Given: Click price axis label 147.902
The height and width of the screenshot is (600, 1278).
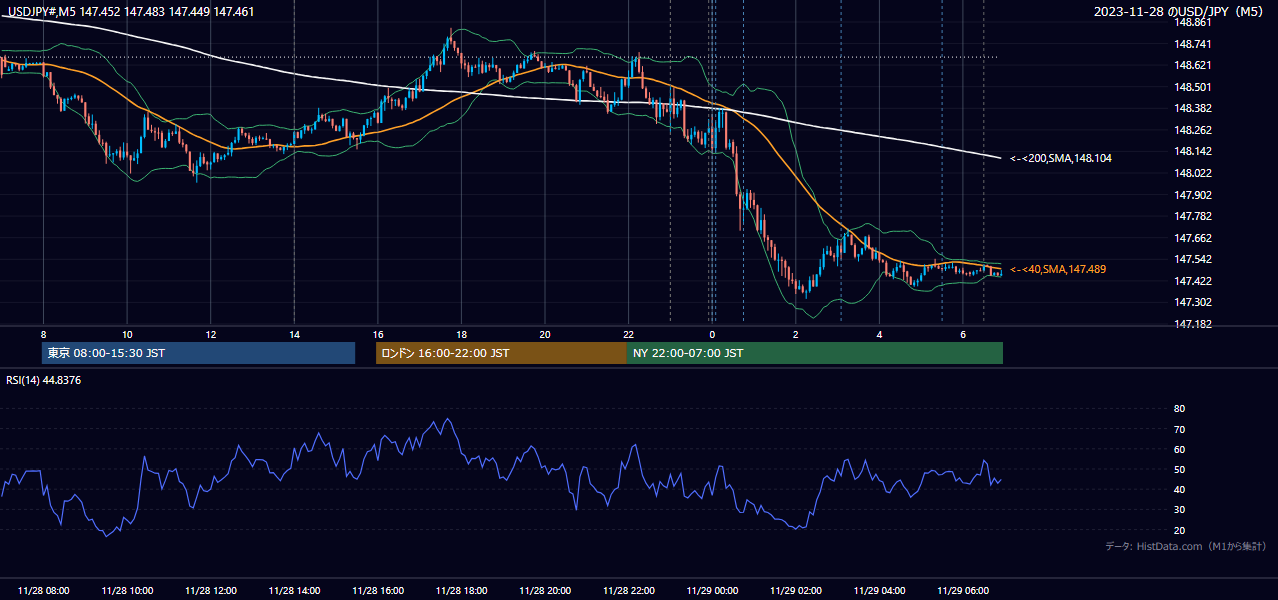Looking at the screenshot, I should tap(1194, 195).
